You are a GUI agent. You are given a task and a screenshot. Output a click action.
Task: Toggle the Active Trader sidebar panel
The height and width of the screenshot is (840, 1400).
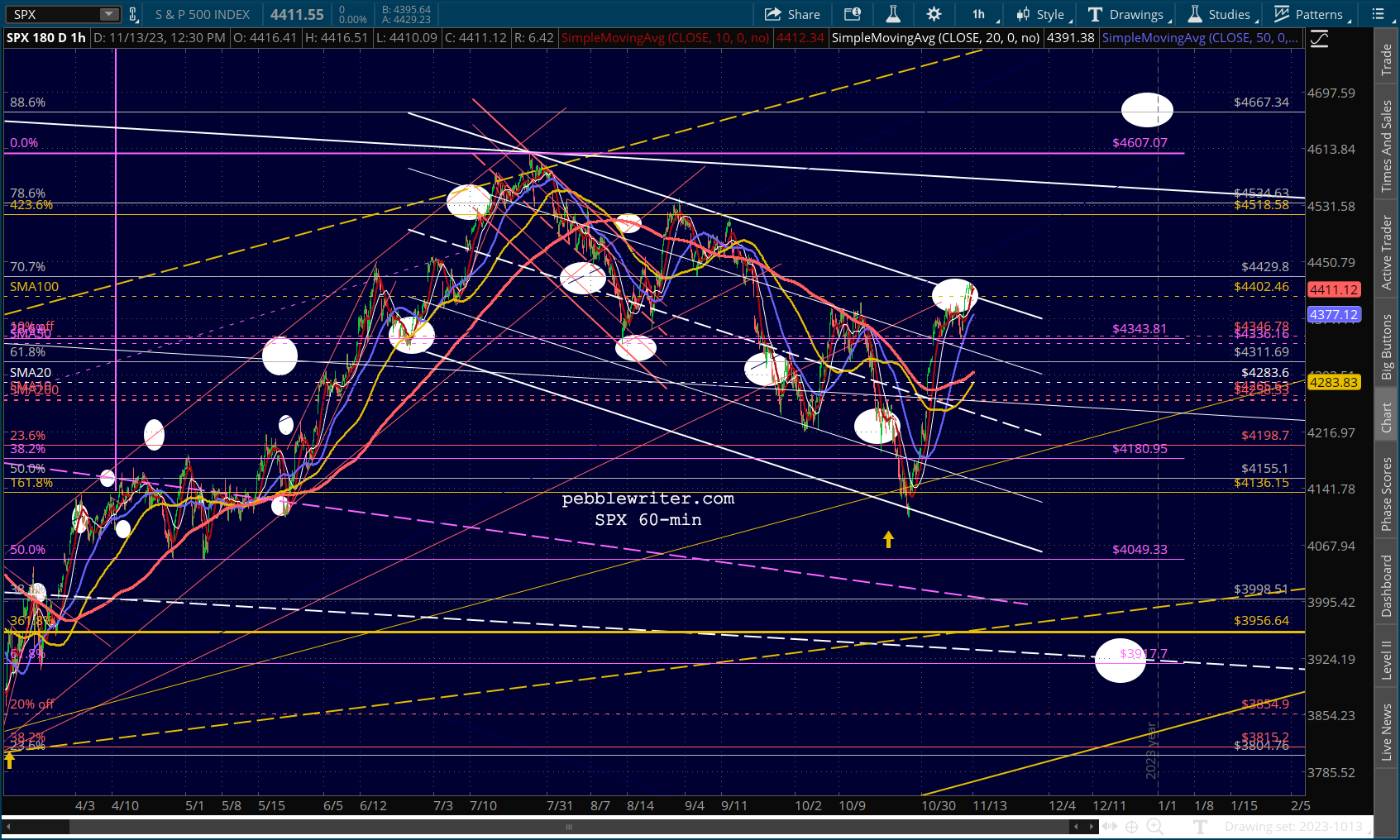click(x=1387, y=252)
